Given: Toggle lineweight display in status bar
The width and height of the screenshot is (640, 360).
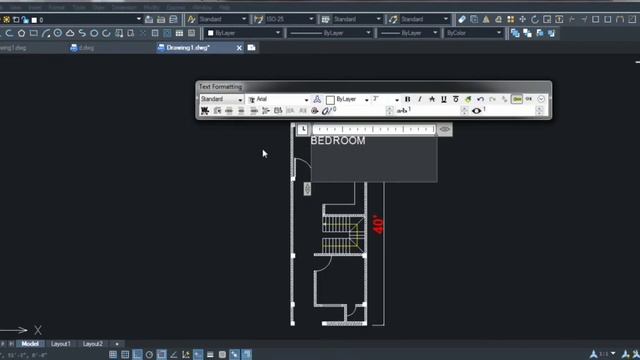Looking at the screenshot, I should [x=210, y=354].
